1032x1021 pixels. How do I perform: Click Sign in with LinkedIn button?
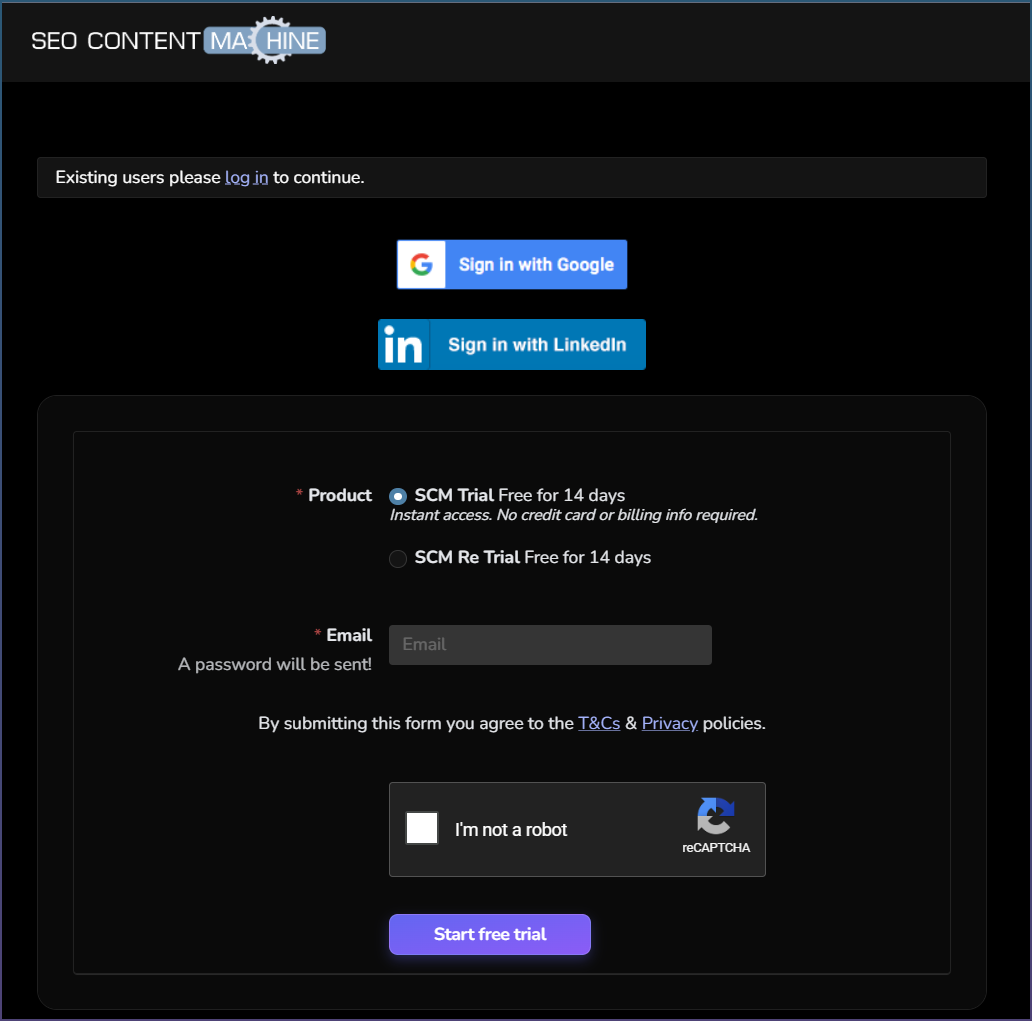pyautogui.click(x=511, y=344)
